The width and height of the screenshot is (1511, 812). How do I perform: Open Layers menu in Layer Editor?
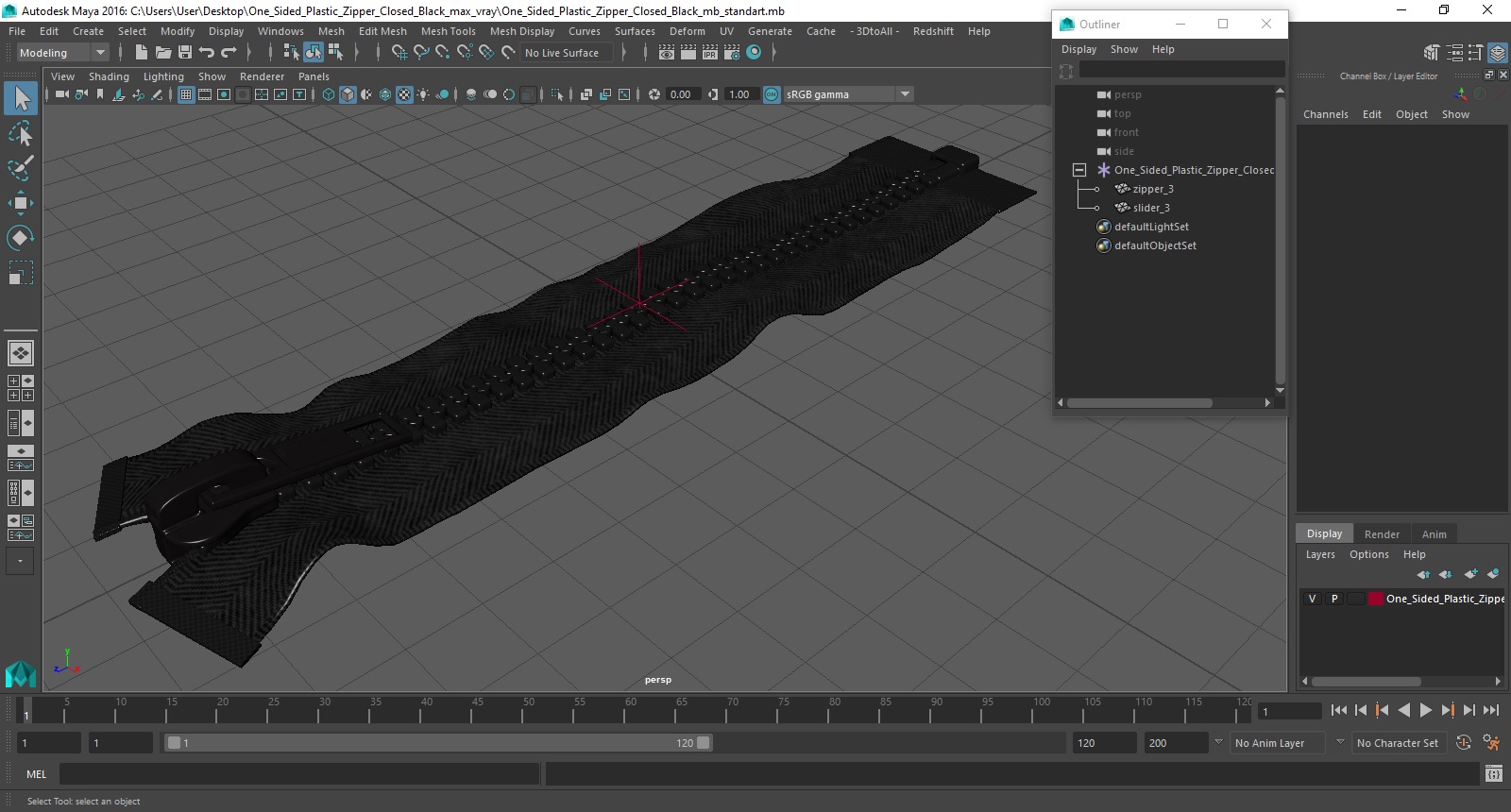click(x=1320, y=554)
